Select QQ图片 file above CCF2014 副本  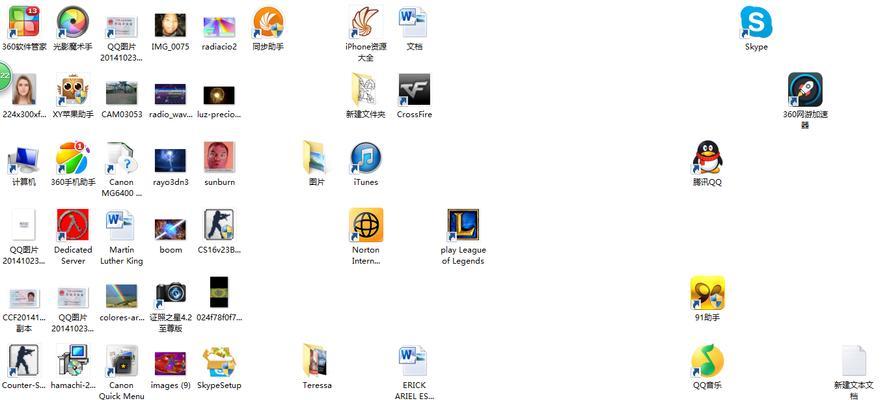[24, 225]
